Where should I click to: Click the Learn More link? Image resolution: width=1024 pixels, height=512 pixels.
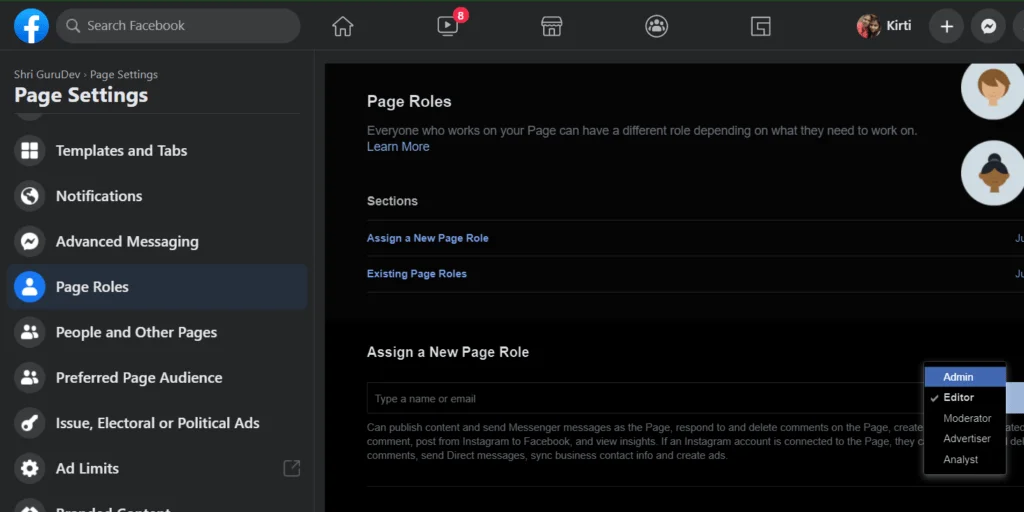(x=398, y=147)
